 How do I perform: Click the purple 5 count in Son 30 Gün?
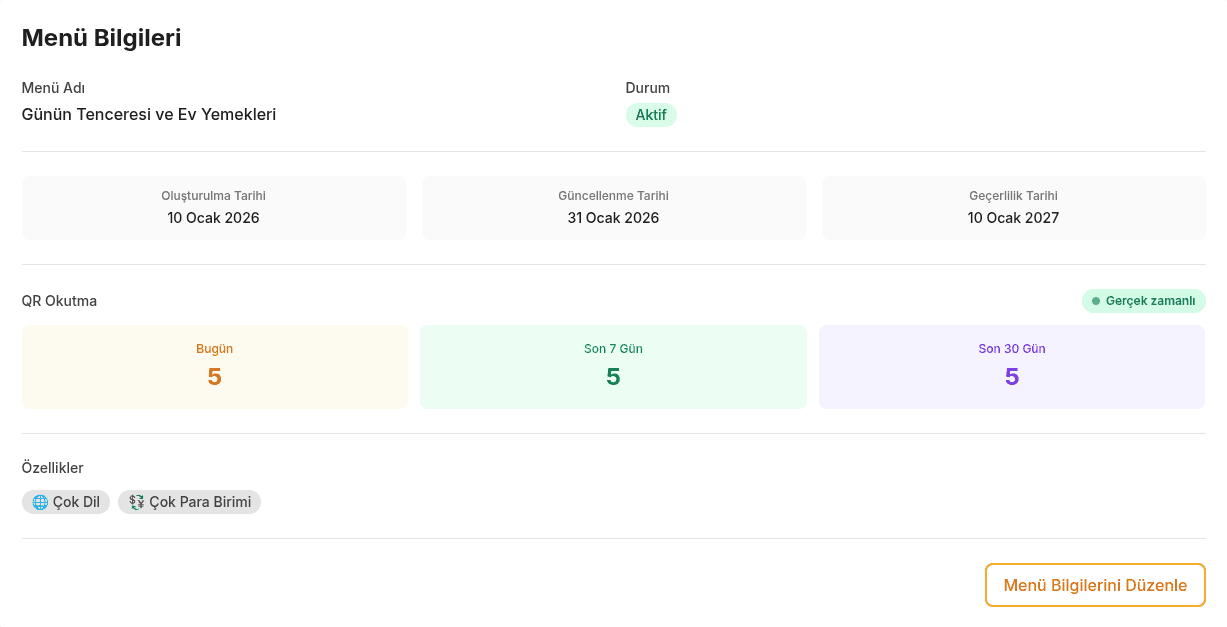pos(1011,377)
